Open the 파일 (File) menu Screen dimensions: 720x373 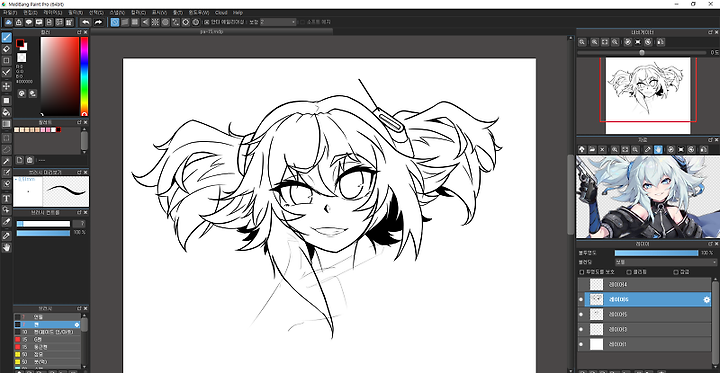coord(10,13)
